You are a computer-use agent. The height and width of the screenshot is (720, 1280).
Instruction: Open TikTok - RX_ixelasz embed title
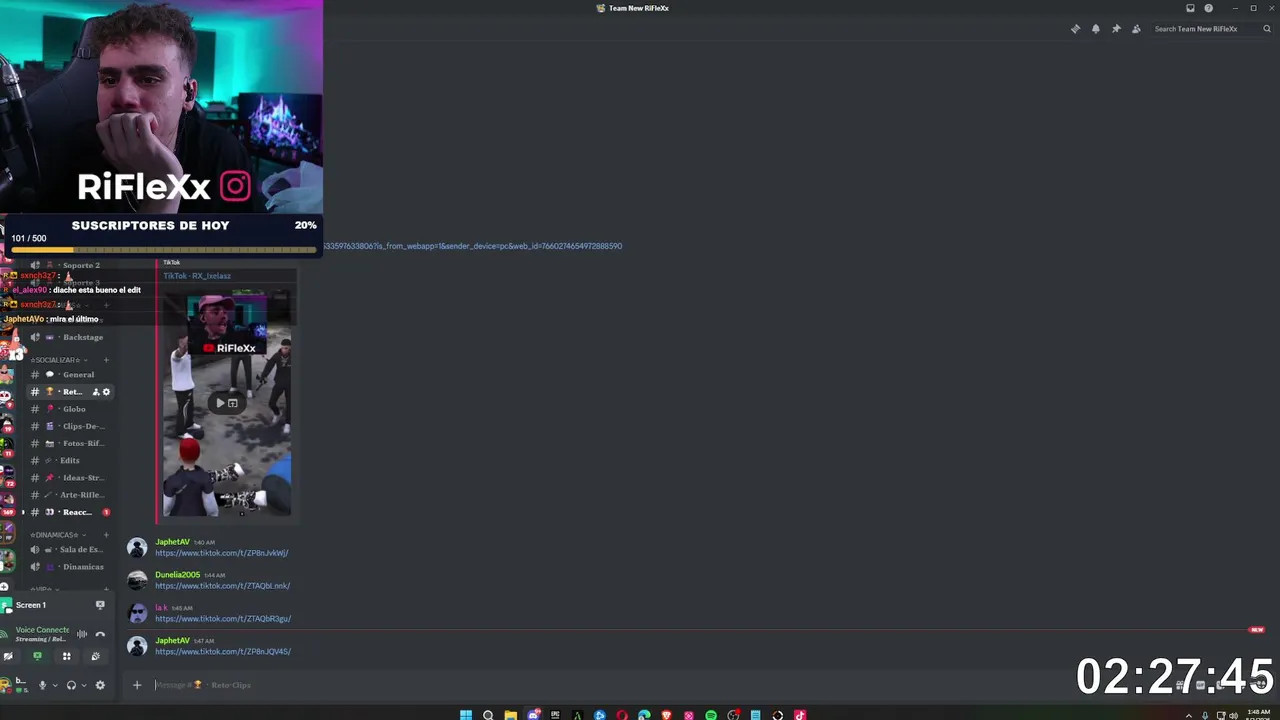coord(197,276)
